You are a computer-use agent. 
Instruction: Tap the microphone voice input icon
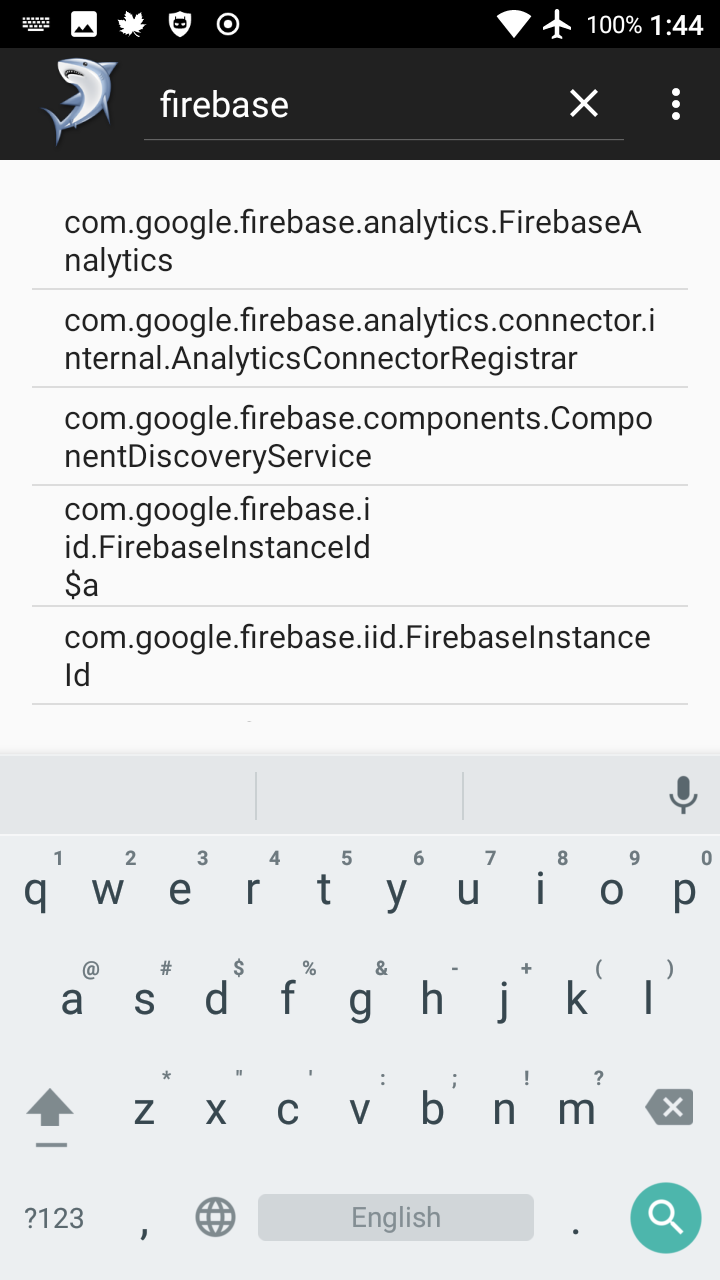click(x=683, y=795)
